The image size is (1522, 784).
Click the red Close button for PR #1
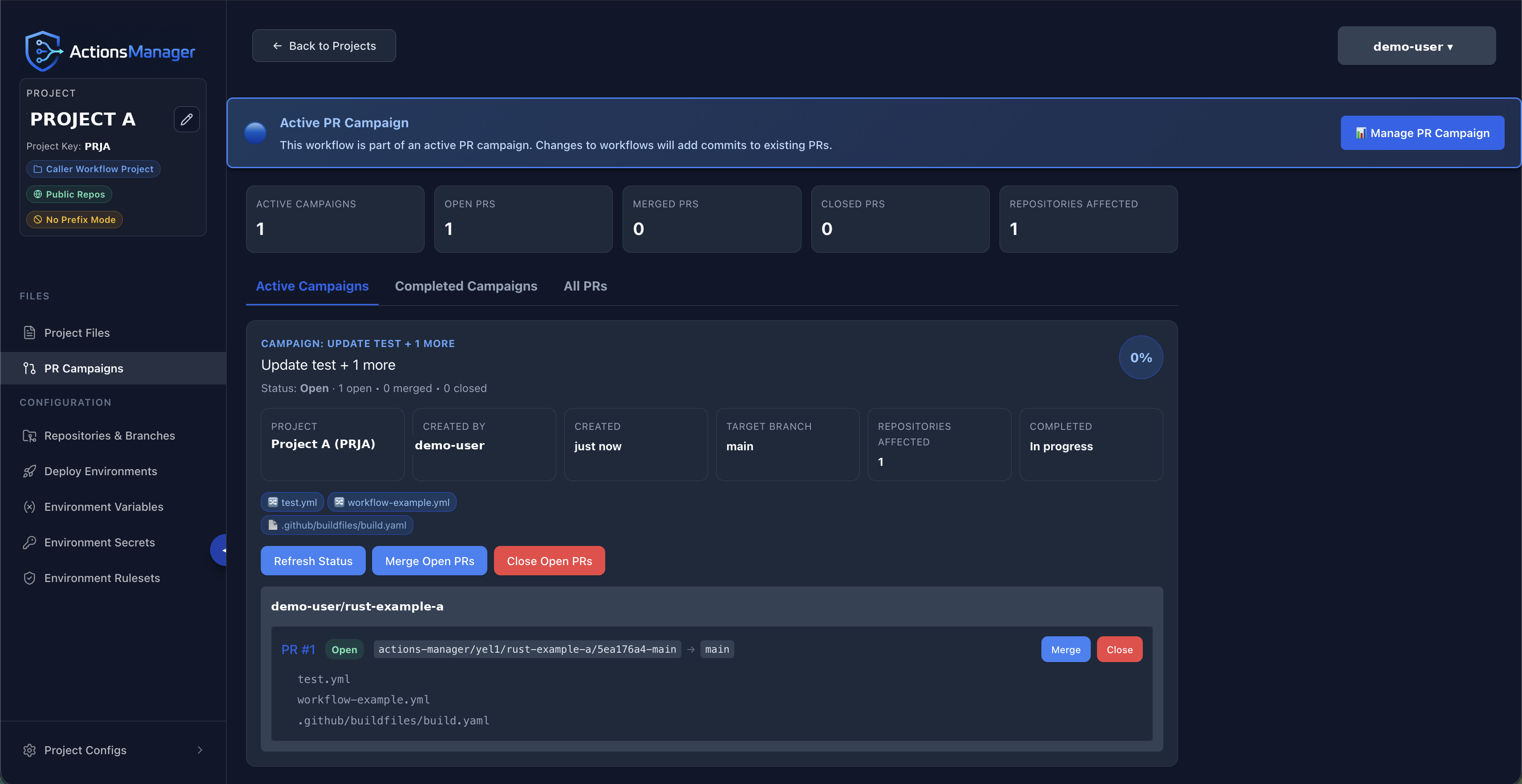click(x=1120, y=649)
